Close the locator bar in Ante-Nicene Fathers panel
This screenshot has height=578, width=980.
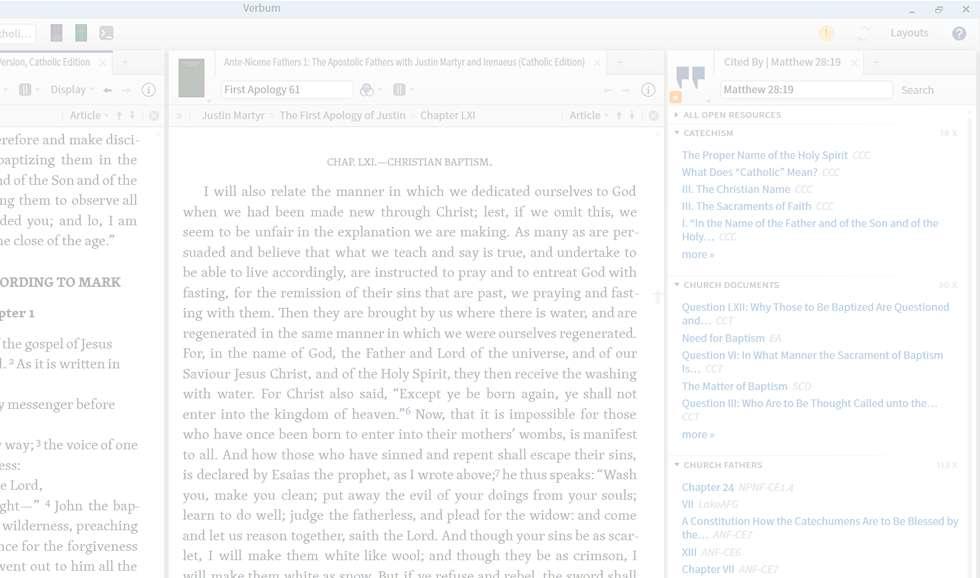653,116
